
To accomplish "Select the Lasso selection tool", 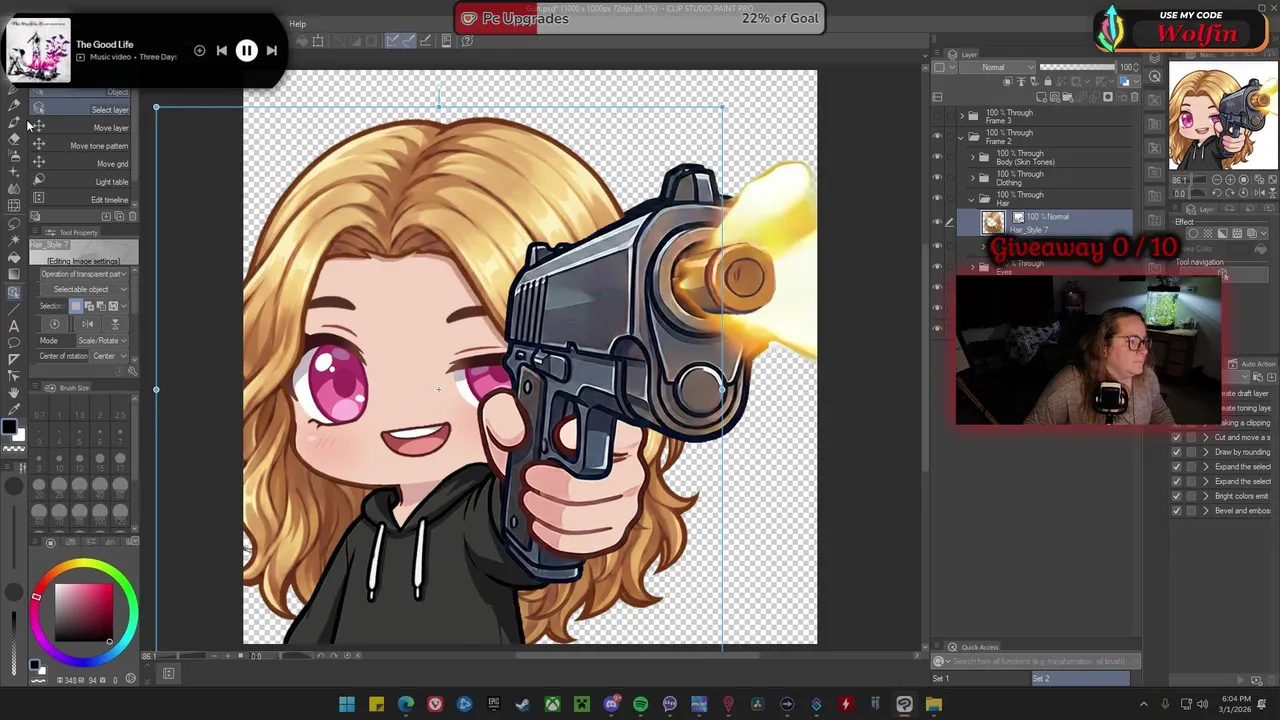I will pos(14,223).
